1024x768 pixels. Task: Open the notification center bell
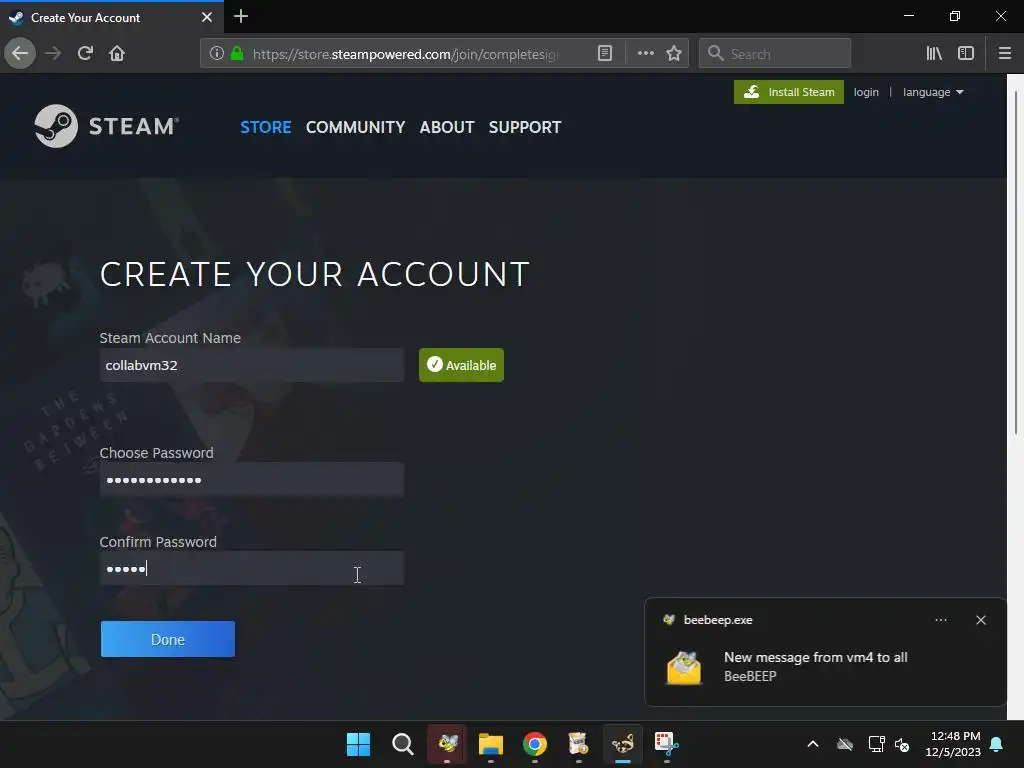997,744
